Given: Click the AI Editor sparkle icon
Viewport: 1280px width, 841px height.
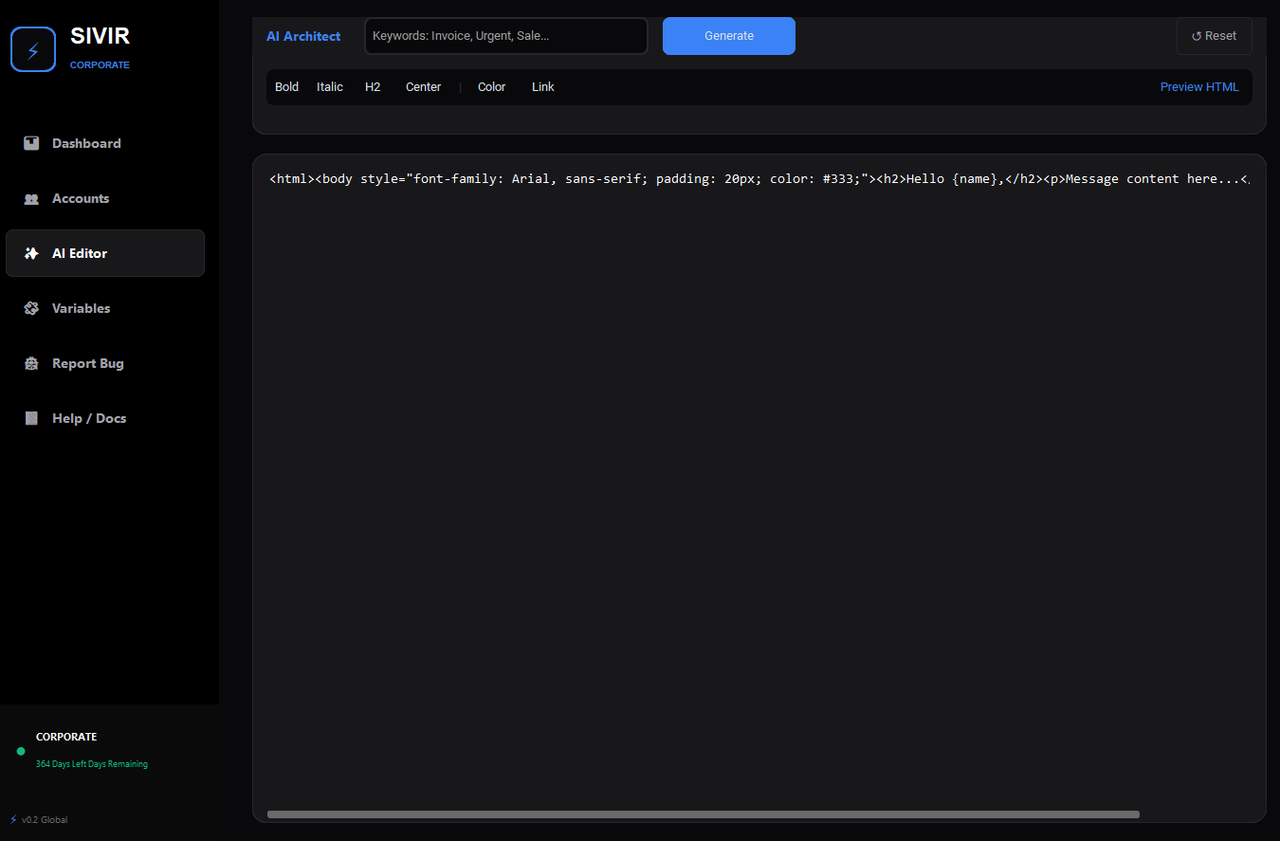Looking at the screenshot, I should [x=31, y=253].
